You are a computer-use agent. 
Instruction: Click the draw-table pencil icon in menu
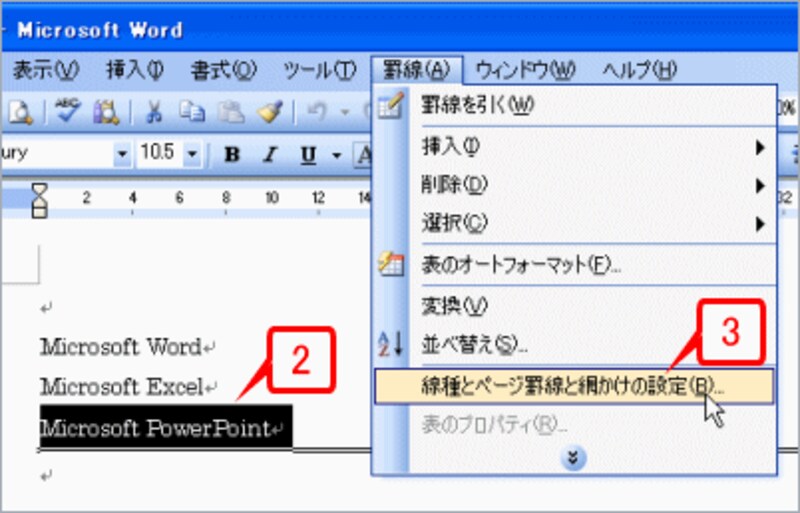[x=391, y=106]
